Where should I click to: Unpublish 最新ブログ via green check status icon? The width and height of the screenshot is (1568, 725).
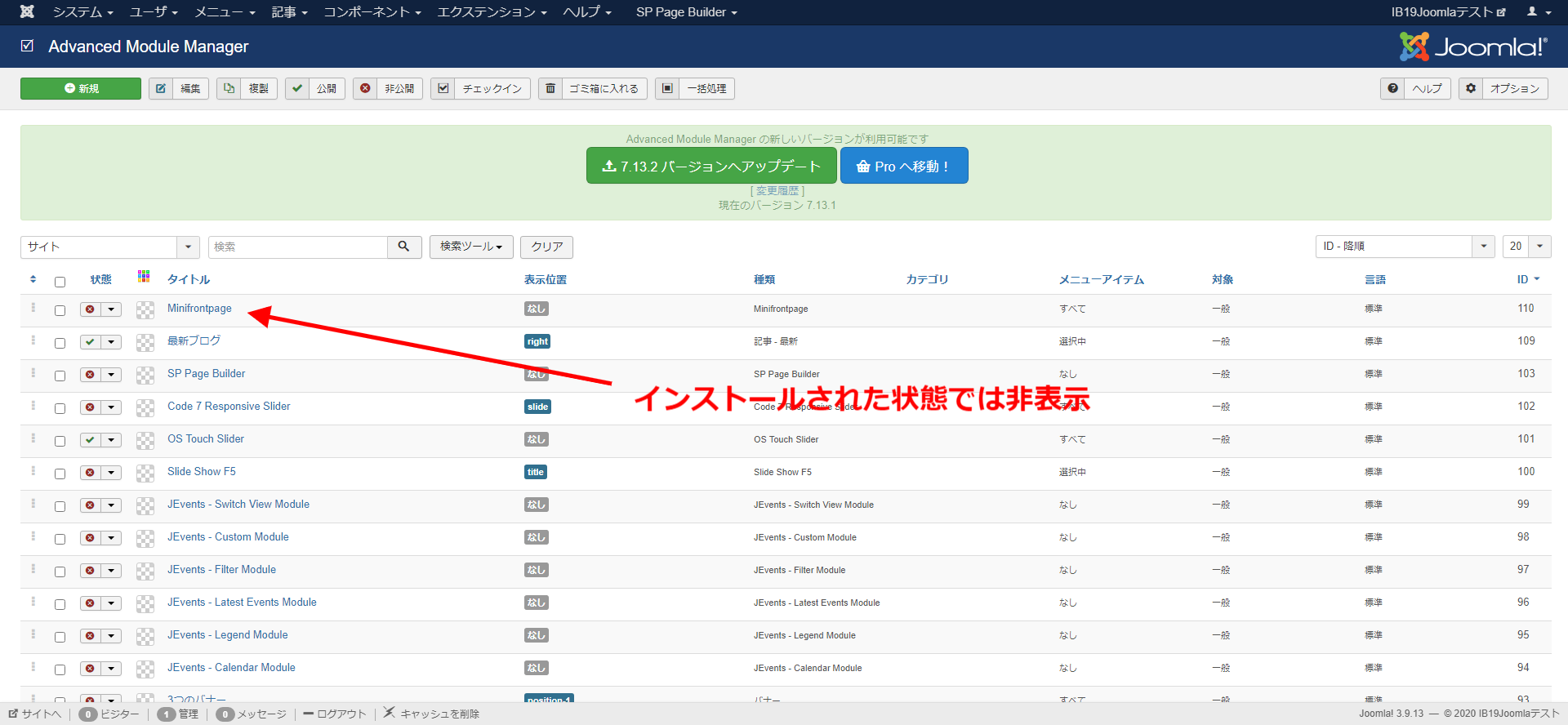pos(90,342)
